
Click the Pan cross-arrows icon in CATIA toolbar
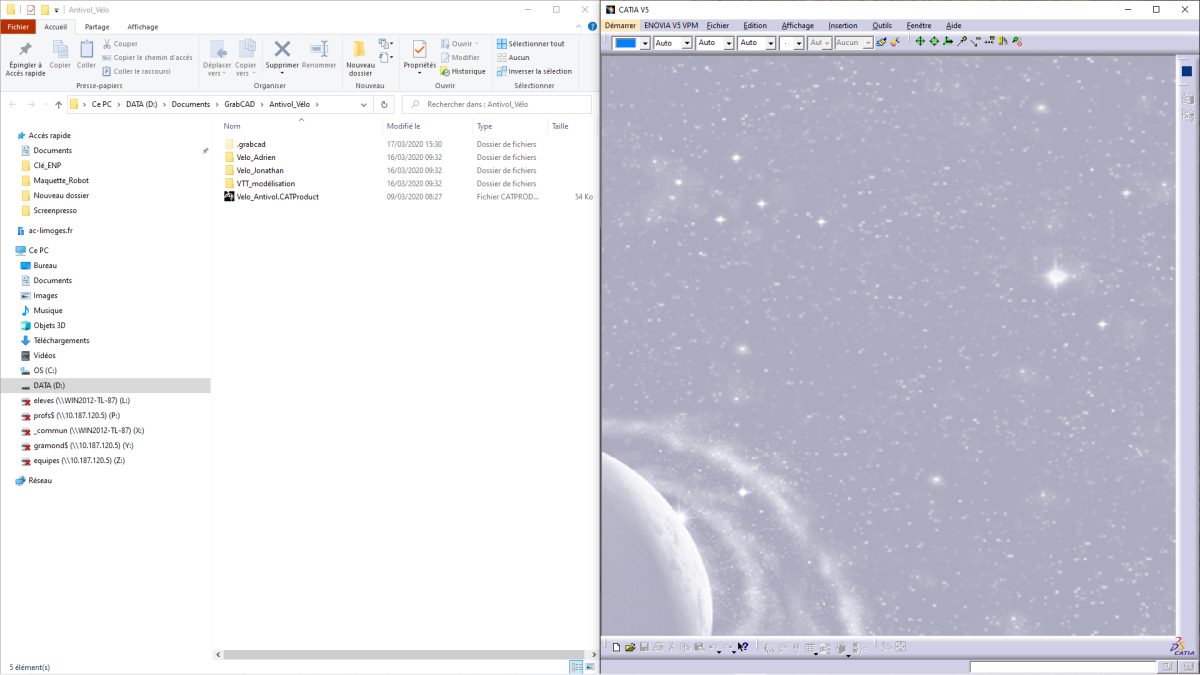click(x=920, y=41)
